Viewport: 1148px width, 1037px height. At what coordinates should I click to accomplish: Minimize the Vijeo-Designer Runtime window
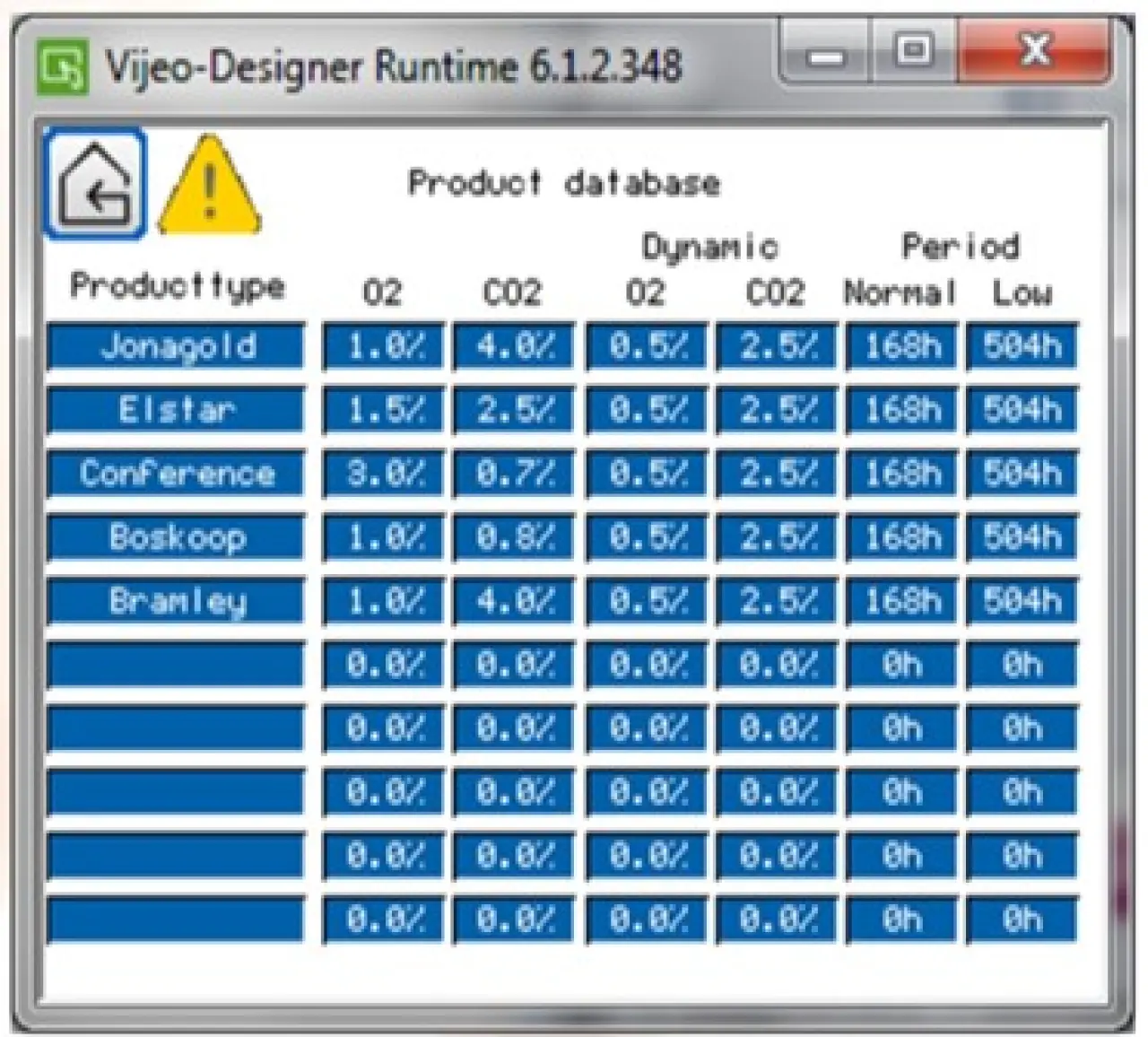[x=826, y=56]
